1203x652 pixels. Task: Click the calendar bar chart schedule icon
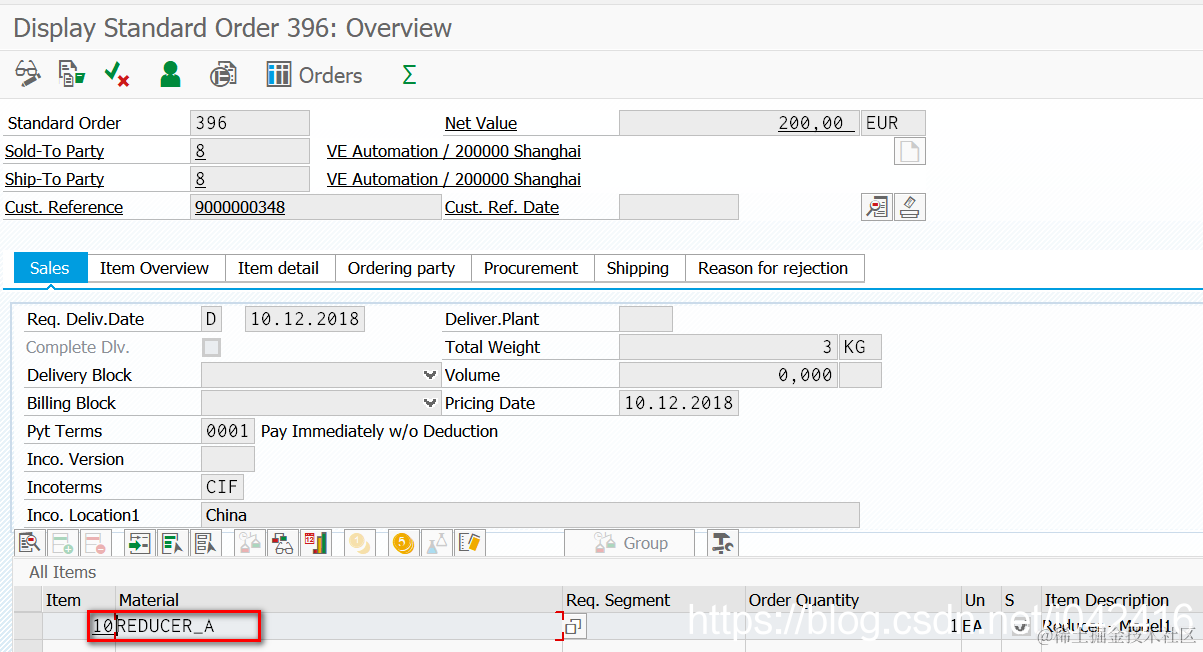(315, 543)
